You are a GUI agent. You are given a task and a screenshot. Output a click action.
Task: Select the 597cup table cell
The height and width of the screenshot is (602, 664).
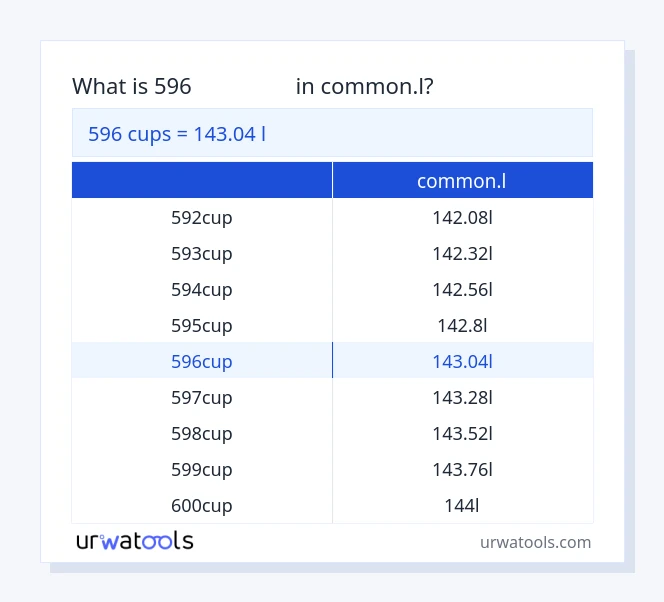tap(202, 397)
